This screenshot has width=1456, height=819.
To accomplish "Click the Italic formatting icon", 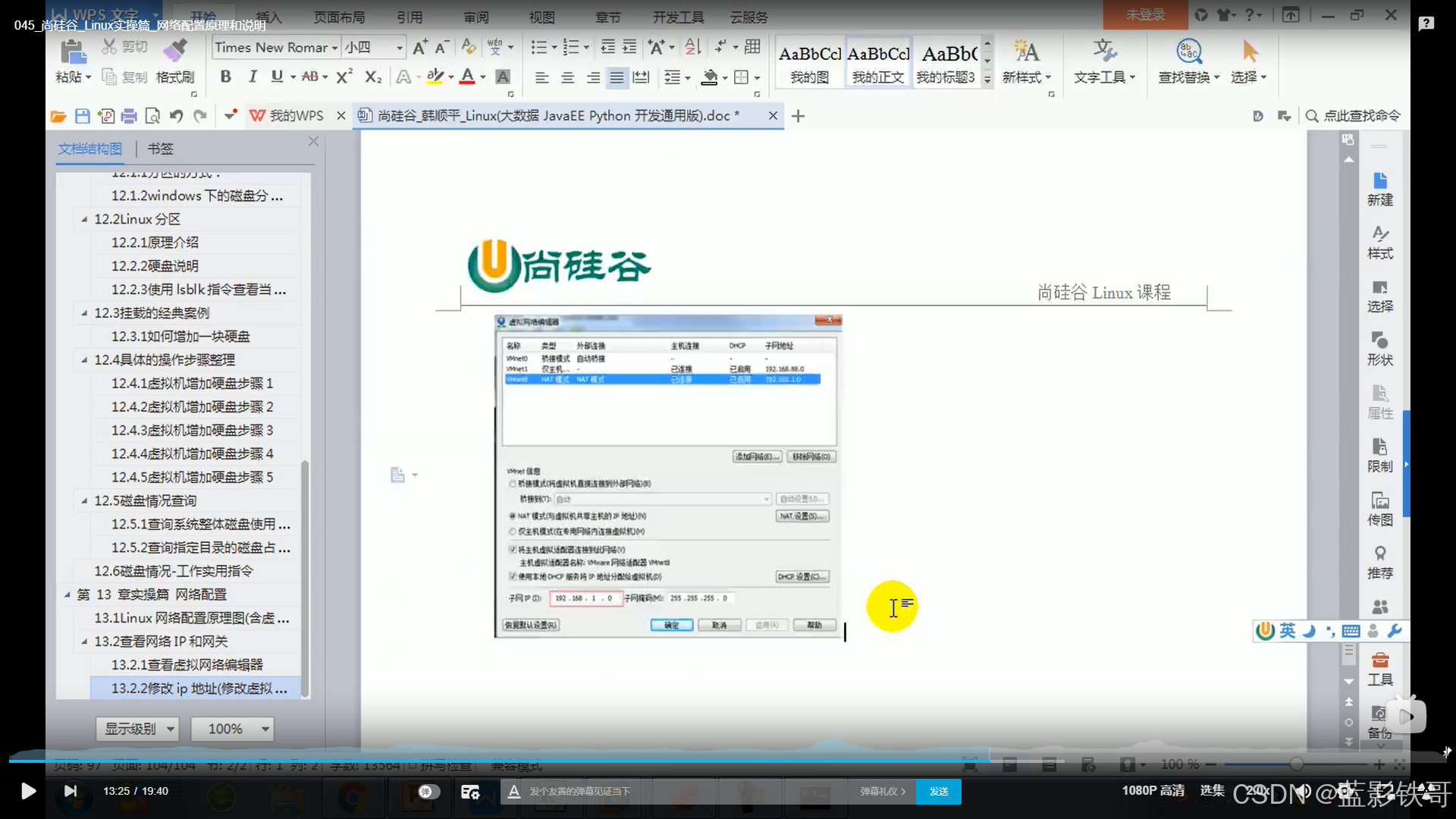I will (253, 77).
